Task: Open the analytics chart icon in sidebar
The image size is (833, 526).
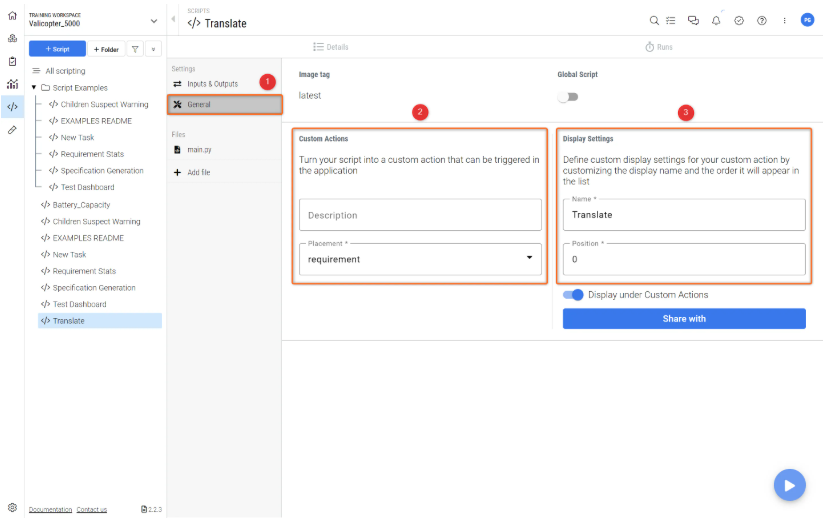Action: [12, 84]
